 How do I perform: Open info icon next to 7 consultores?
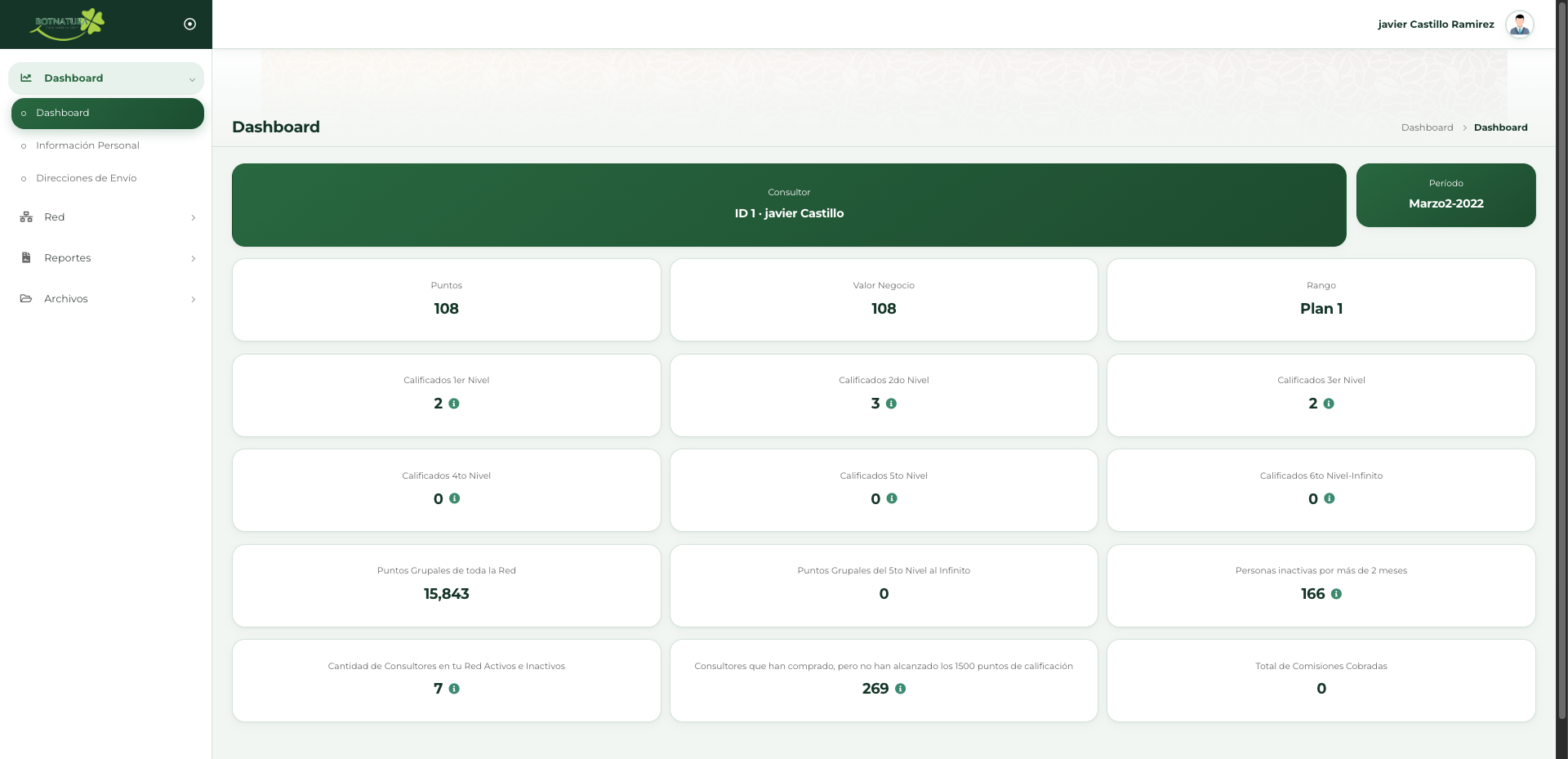pos(454,689)
